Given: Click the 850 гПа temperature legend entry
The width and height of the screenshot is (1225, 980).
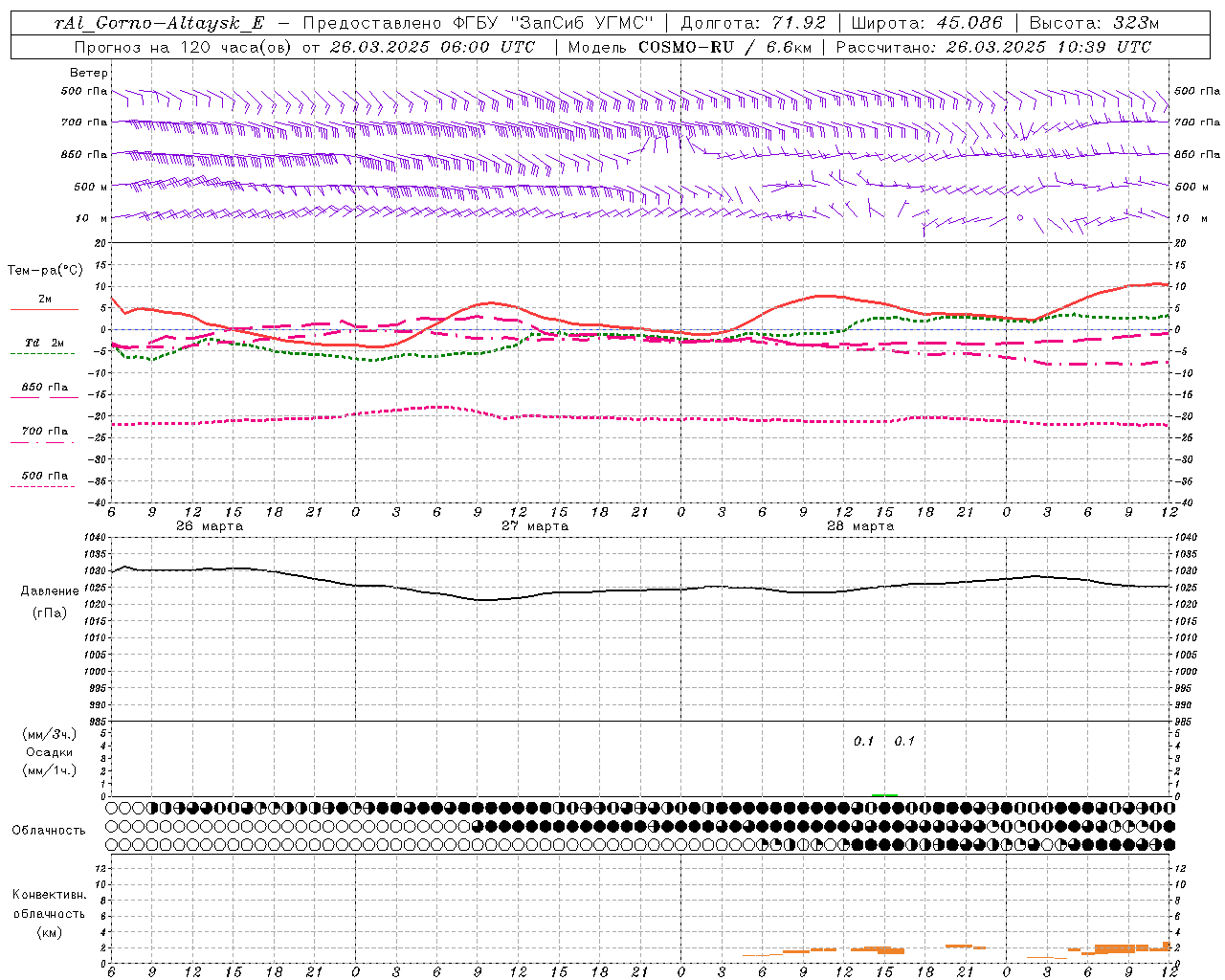Looking at the screenshot, I should pyautogui.click(x=45, y=388).
